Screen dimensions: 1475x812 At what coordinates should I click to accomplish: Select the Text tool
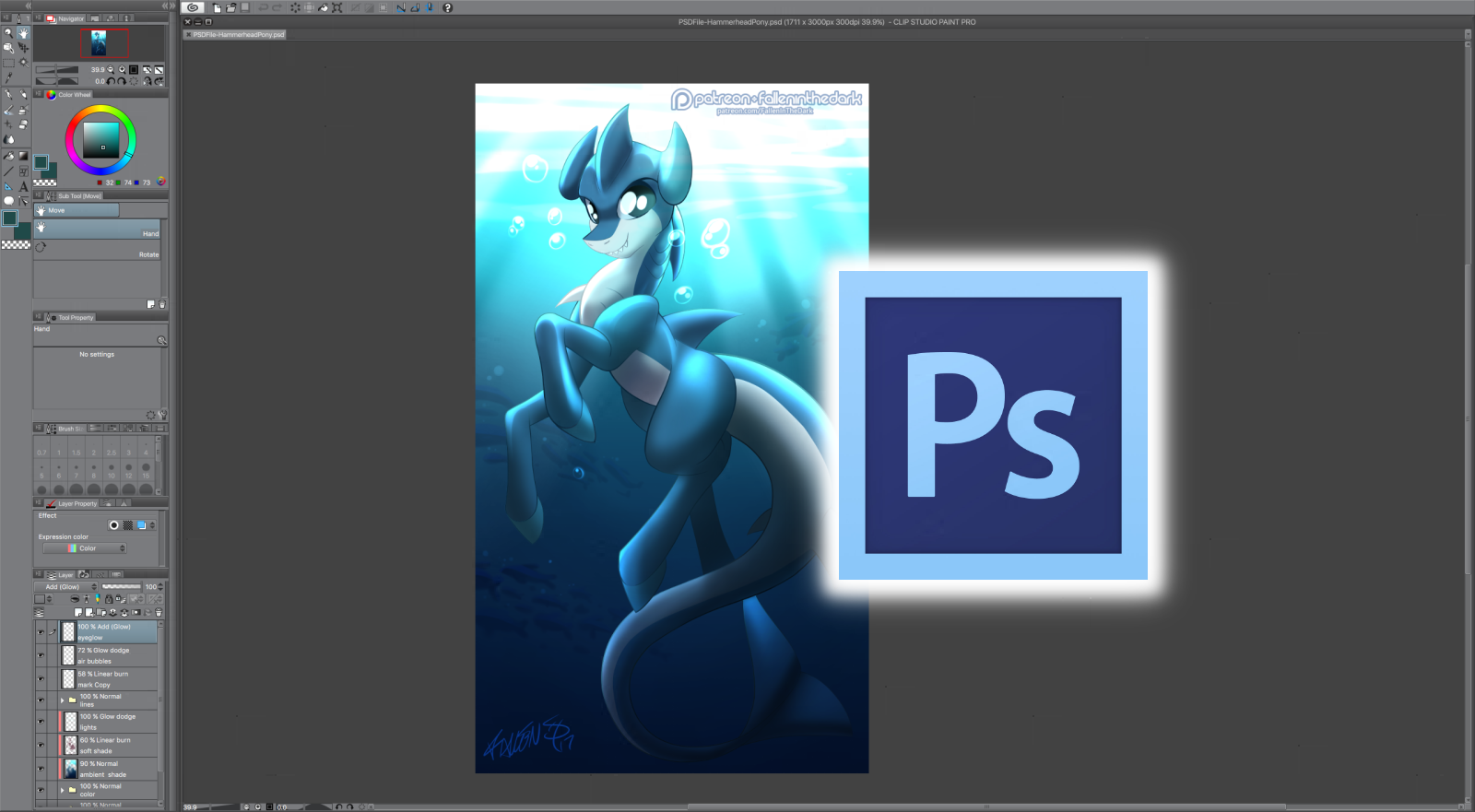(x=23, y=186)
